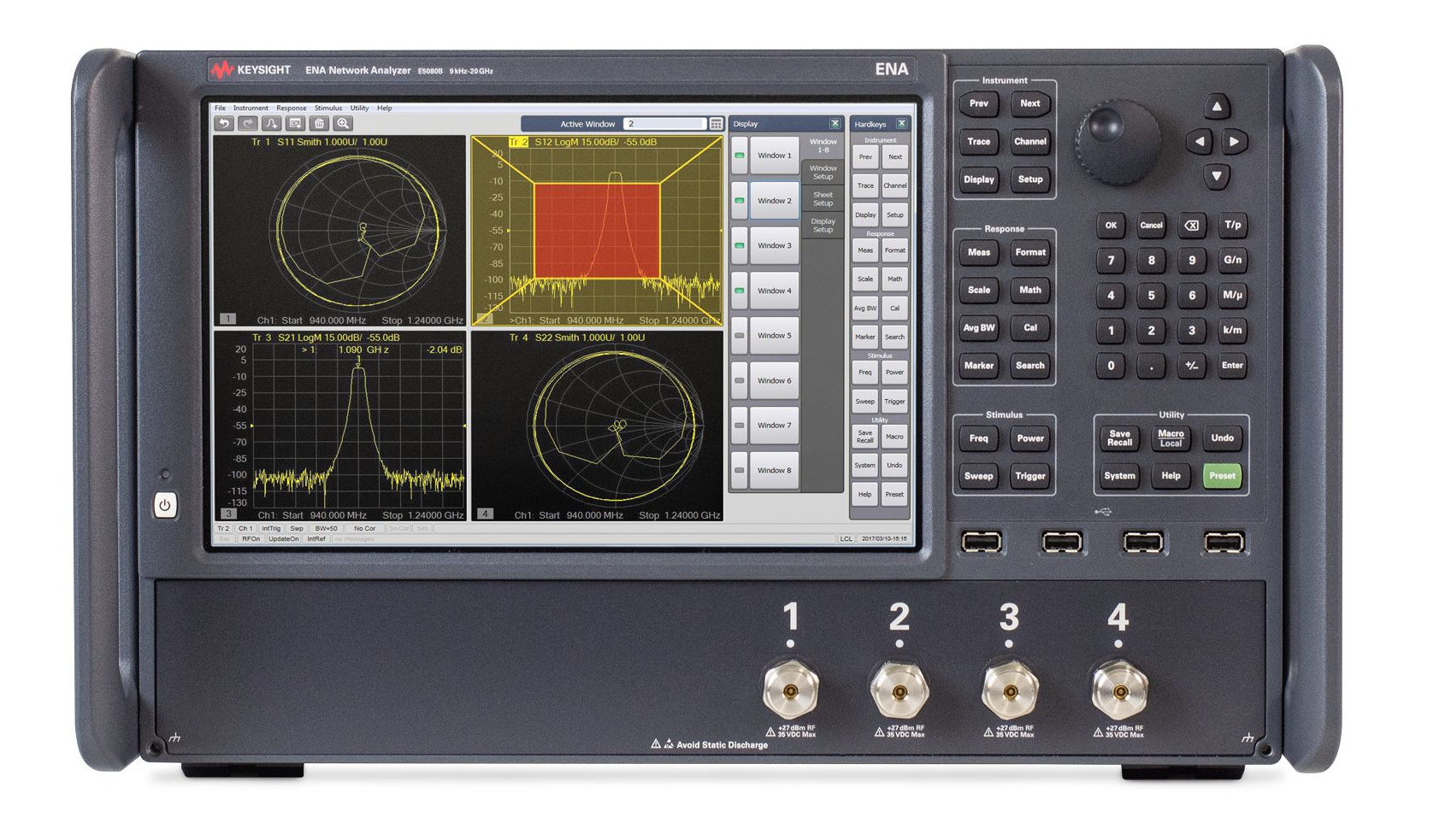Click the redo arrow icon in on-screen toolbar
Screen dimensions: 1439x840
pyautogui.click(x=248, y=124)
